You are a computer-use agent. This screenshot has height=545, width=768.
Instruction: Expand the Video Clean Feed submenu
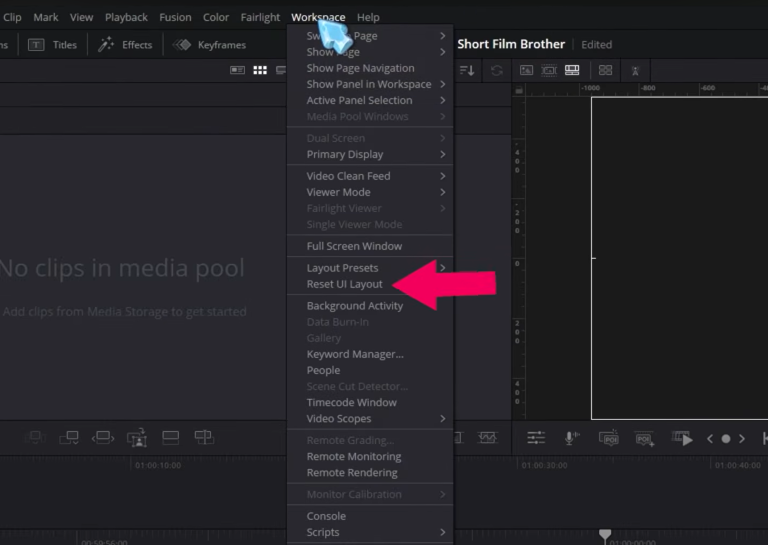pos(370,176)
